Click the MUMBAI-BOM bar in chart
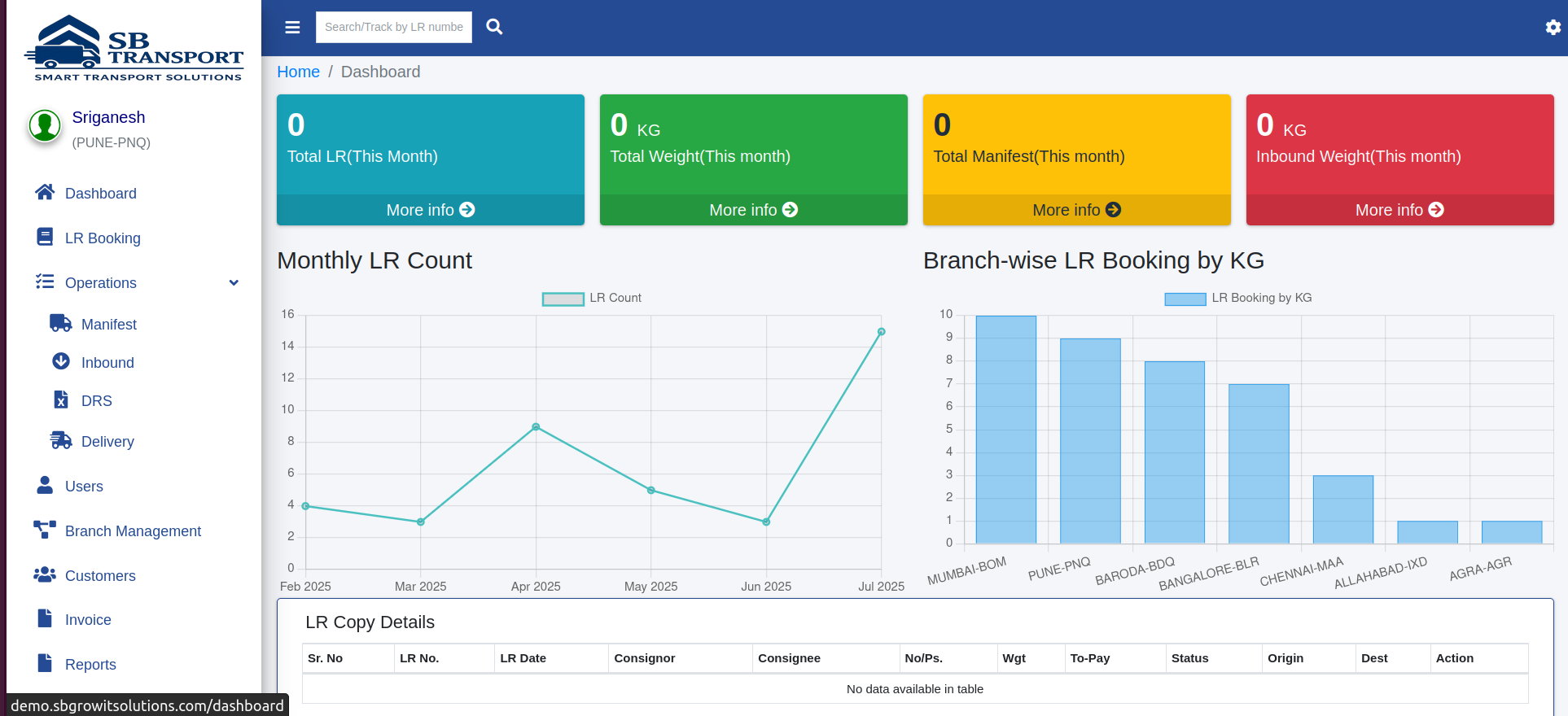This screenshot has width=1568, height=716. click(x=1006, y=430)
